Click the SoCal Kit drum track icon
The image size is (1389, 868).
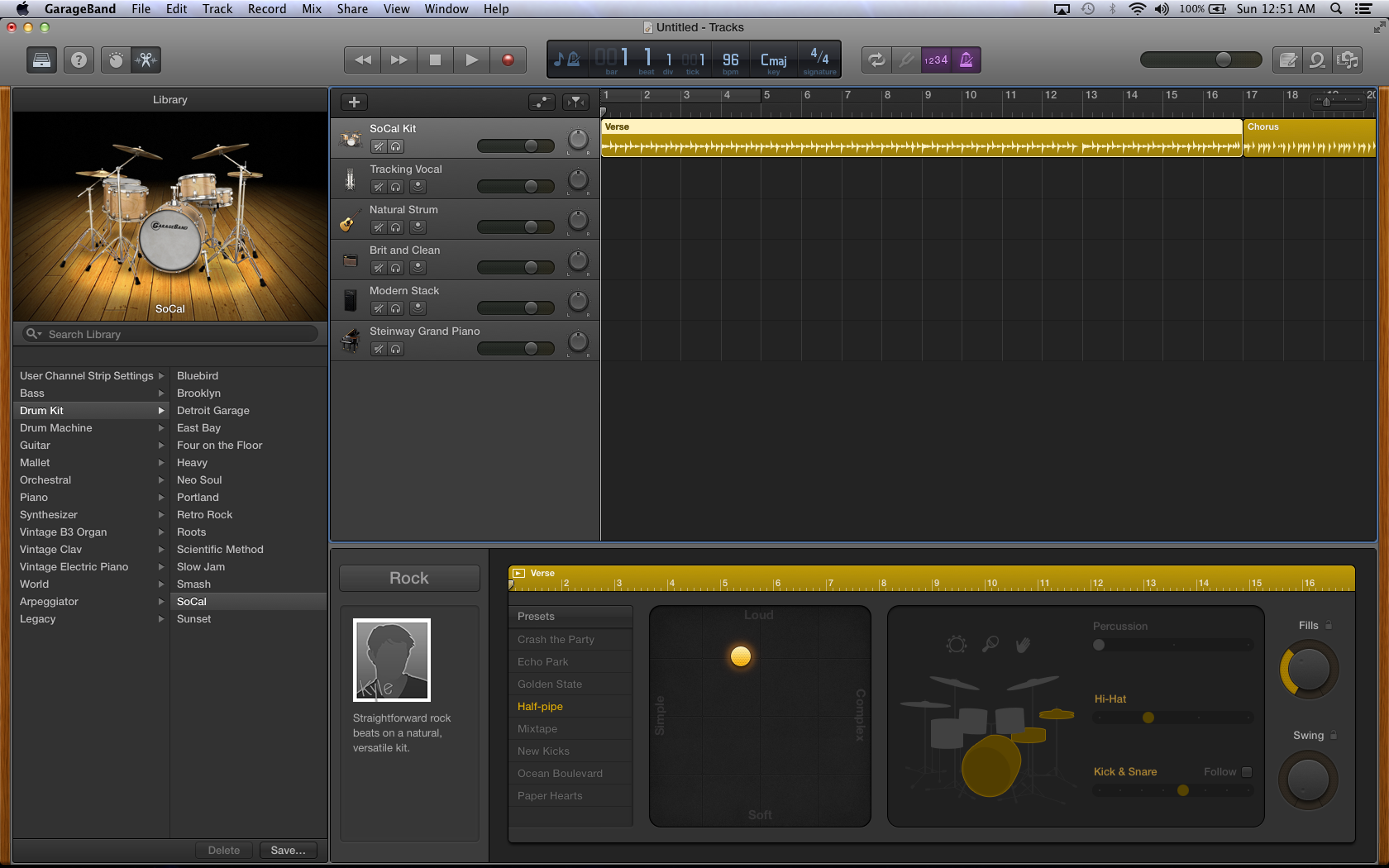pos(351,138)
